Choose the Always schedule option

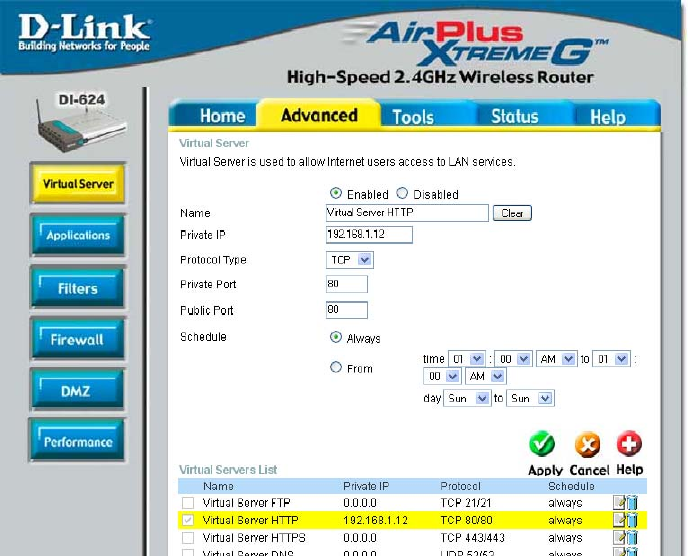[336, 337]
